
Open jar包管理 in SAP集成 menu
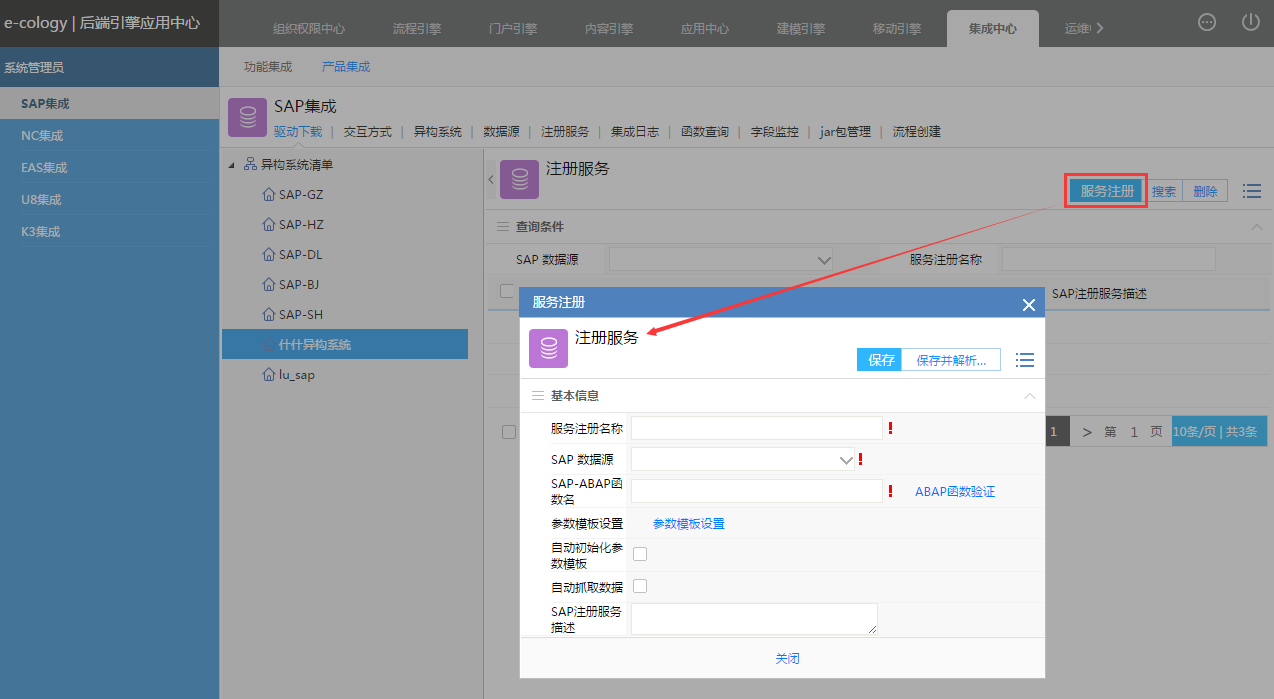point(845,132)
